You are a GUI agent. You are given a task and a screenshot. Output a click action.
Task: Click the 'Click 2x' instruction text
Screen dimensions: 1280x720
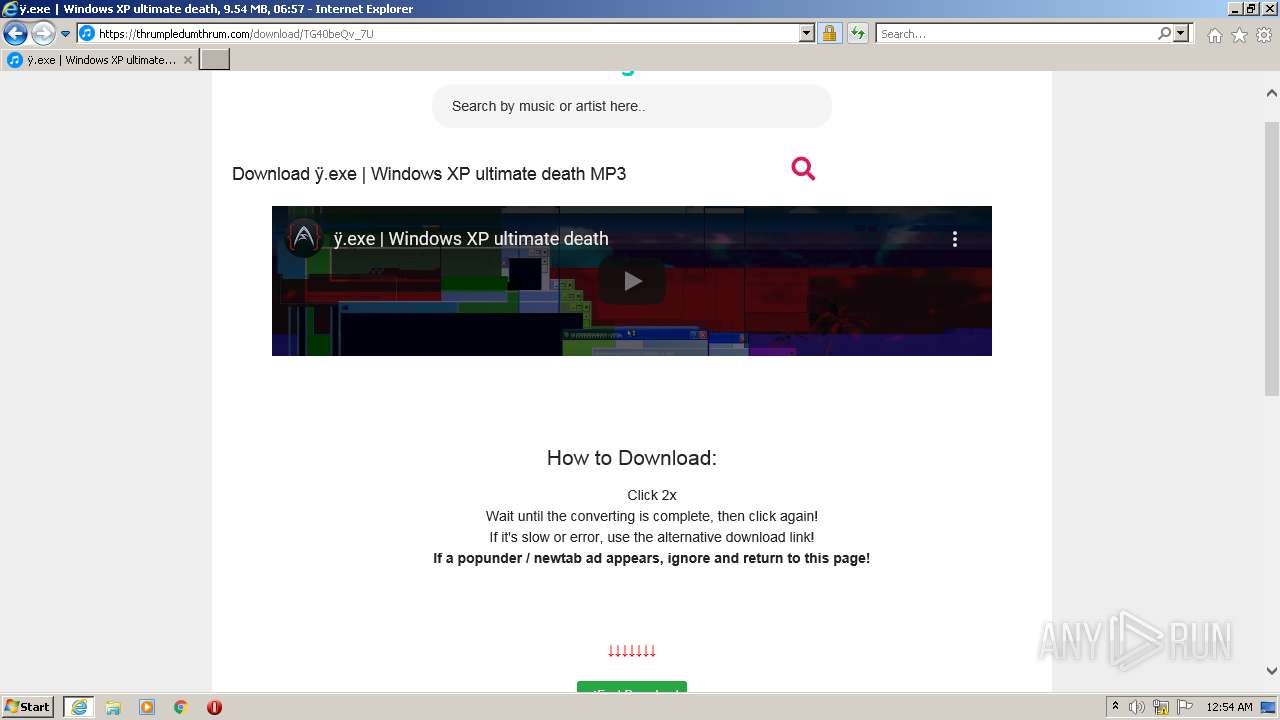652,495
